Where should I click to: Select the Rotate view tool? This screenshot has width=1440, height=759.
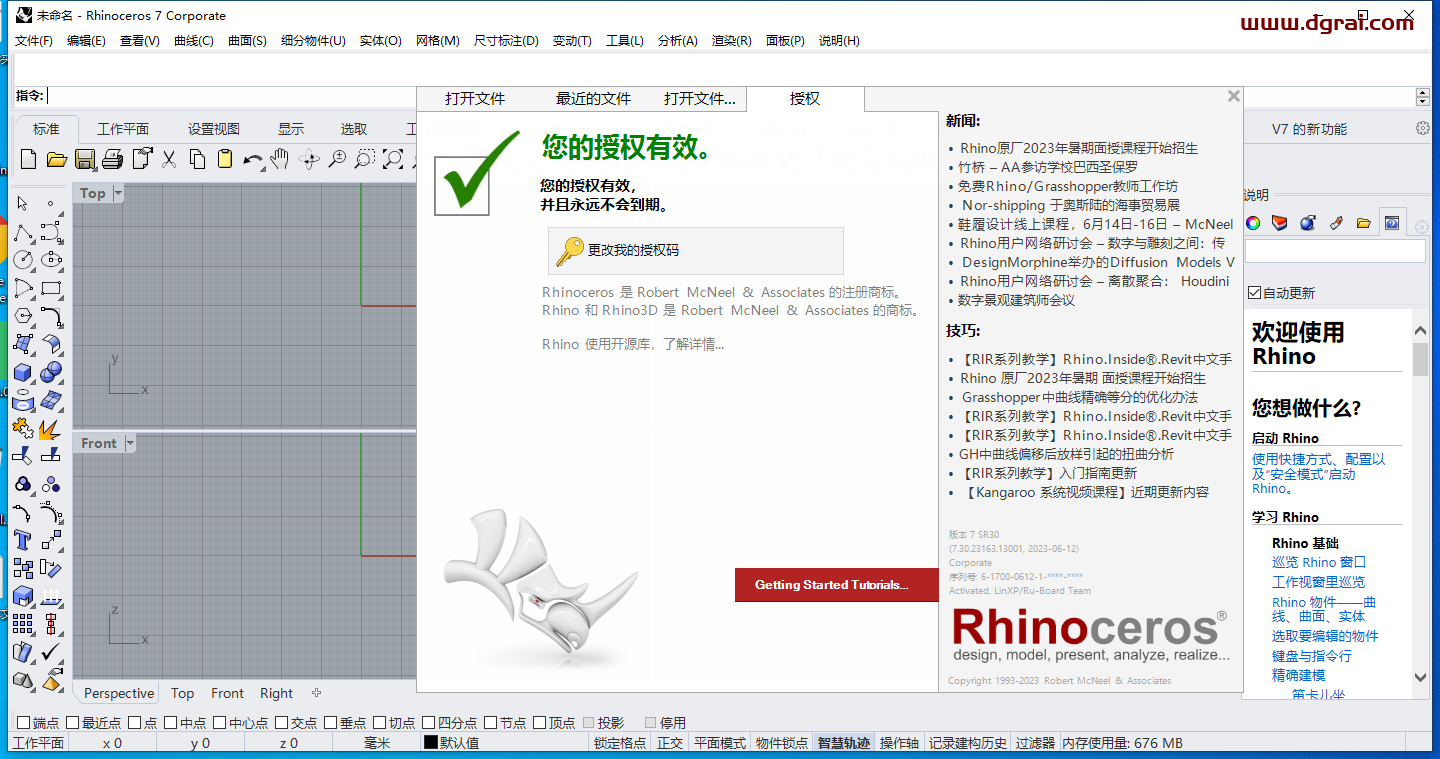tap(309, 159)
